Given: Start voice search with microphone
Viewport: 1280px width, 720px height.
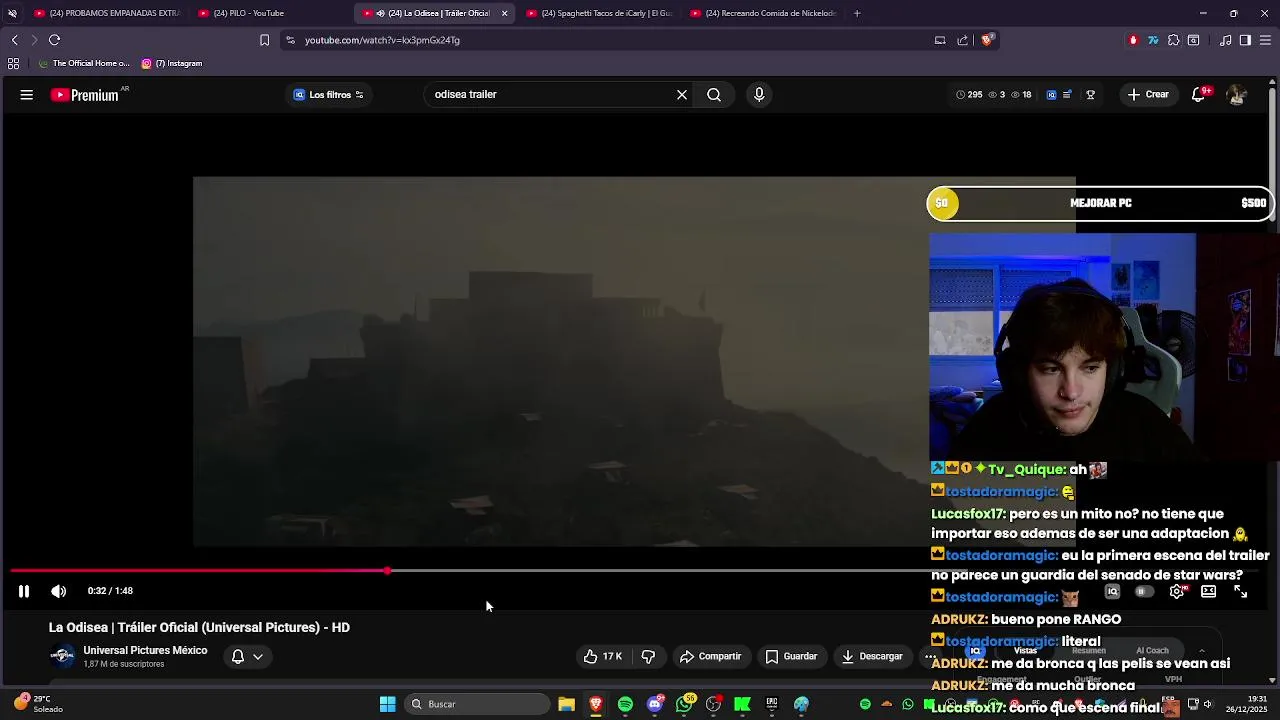Looking at the screenshot, I should coord(759,95).
